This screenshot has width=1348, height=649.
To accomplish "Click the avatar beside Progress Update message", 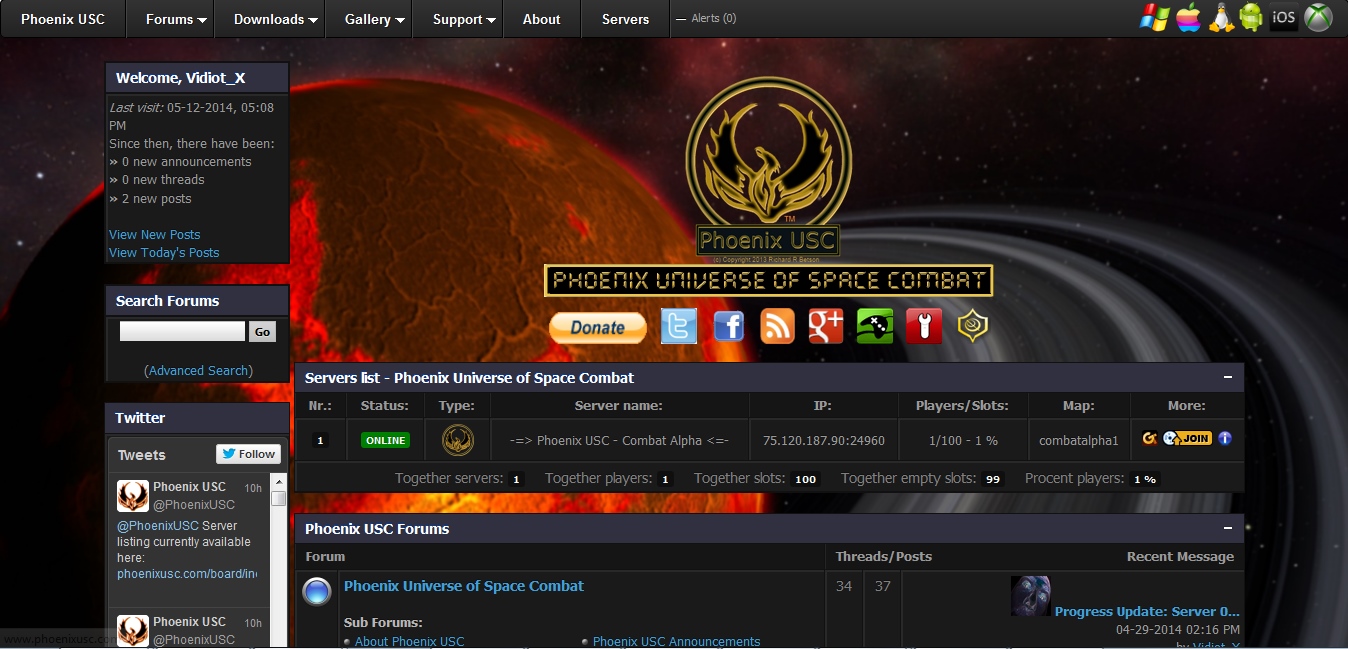I will click(1030, 596).
